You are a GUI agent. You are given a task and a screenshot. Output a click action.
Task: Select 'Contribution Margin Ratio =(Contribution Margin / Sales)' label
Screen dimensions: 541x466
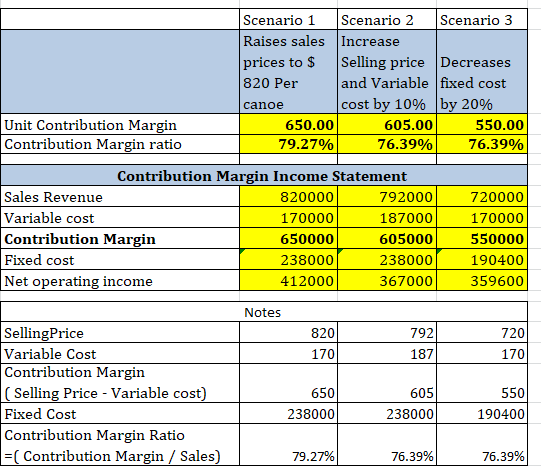120,445
